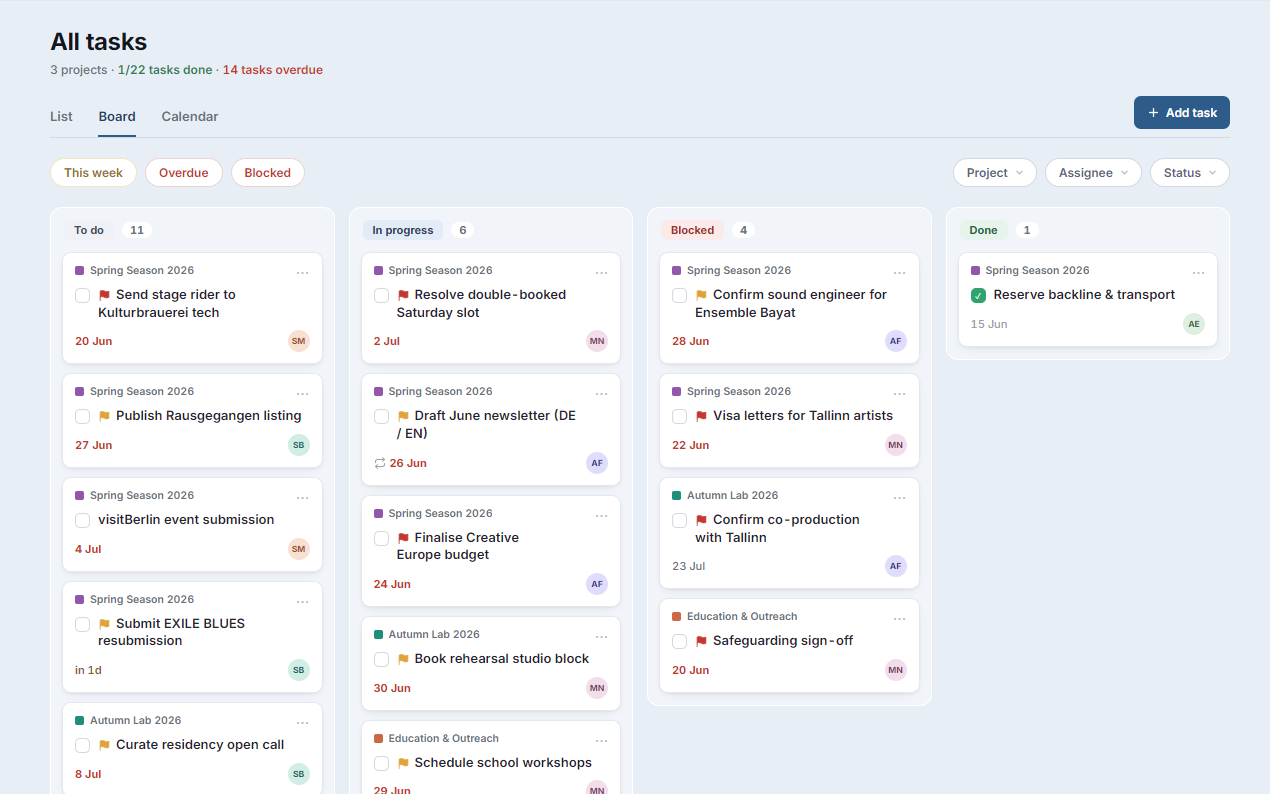This screenshot has height=794, width=1270.
Task: Click SB avatar on Publish Rausgegangen listing card
Action: pos(299,445)
